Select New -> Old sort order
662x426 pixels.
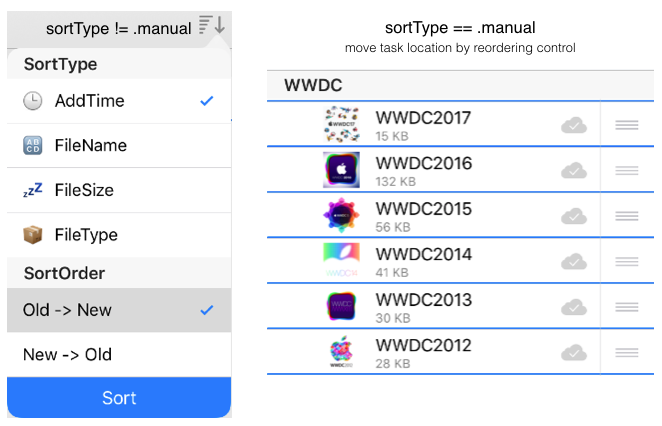tap(119, 355)
